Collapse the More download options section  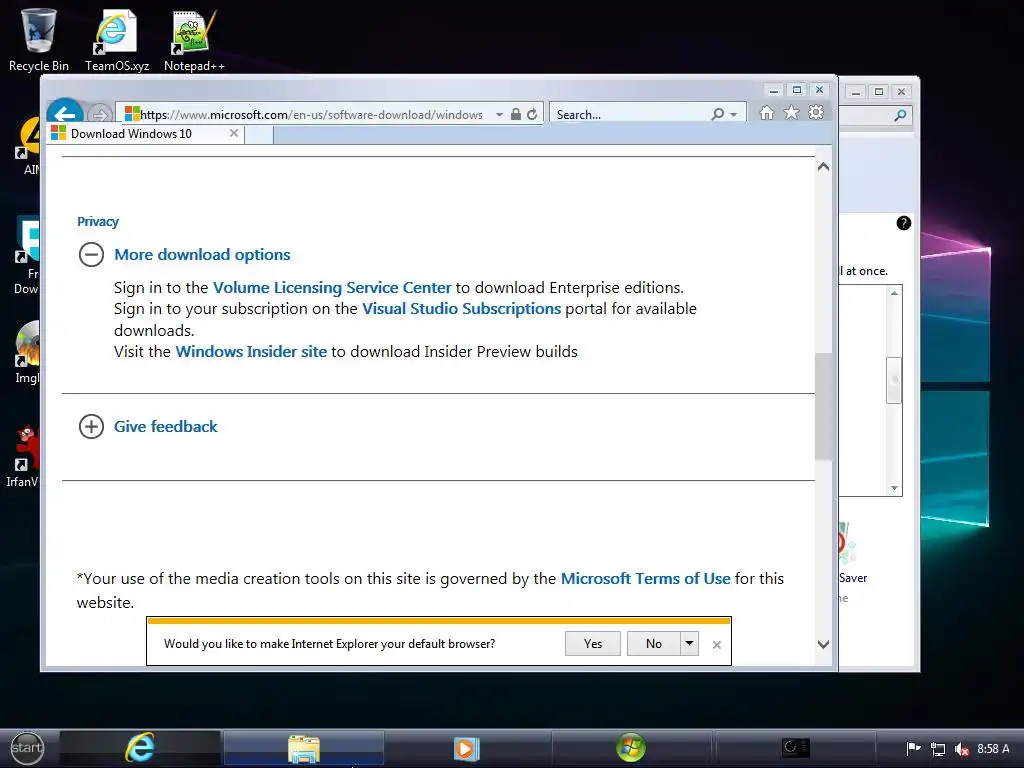91,254
